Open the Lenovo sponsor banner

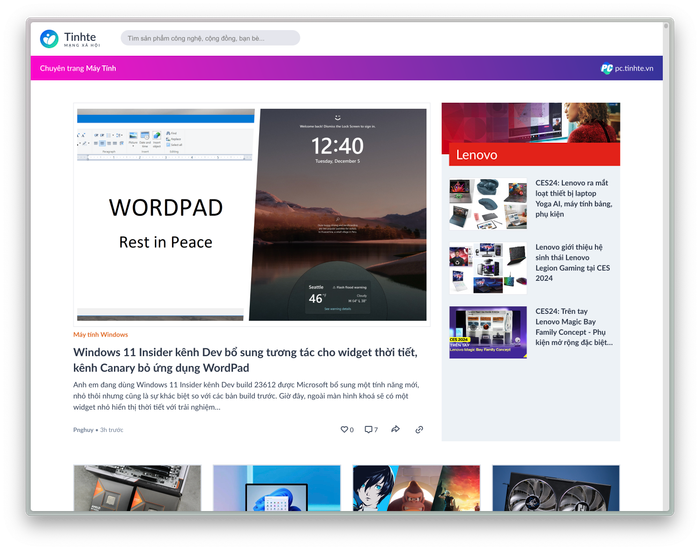[x=531, y=134]
